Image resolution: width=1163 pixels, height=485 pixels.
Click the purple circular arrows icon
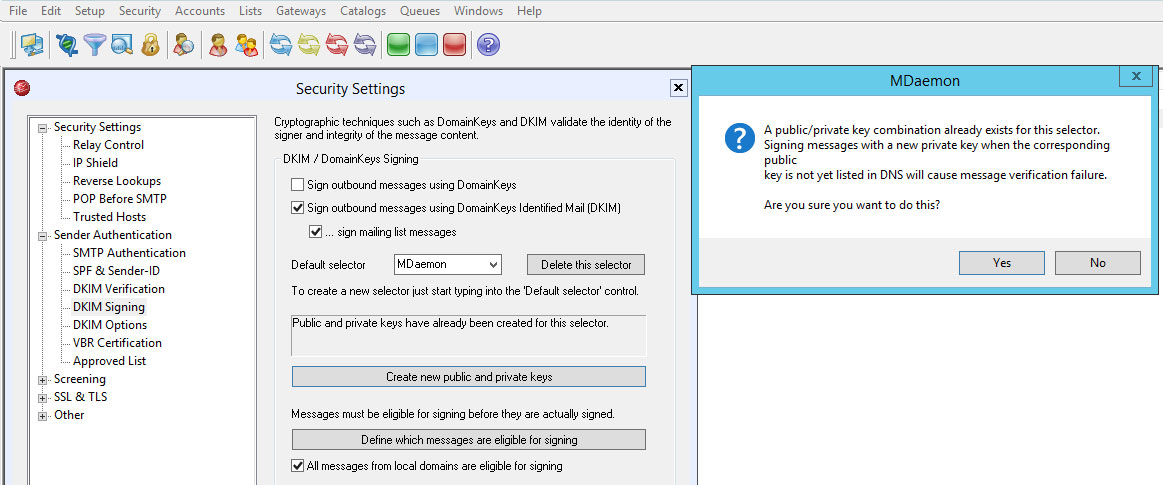click(x=364, y=45)
